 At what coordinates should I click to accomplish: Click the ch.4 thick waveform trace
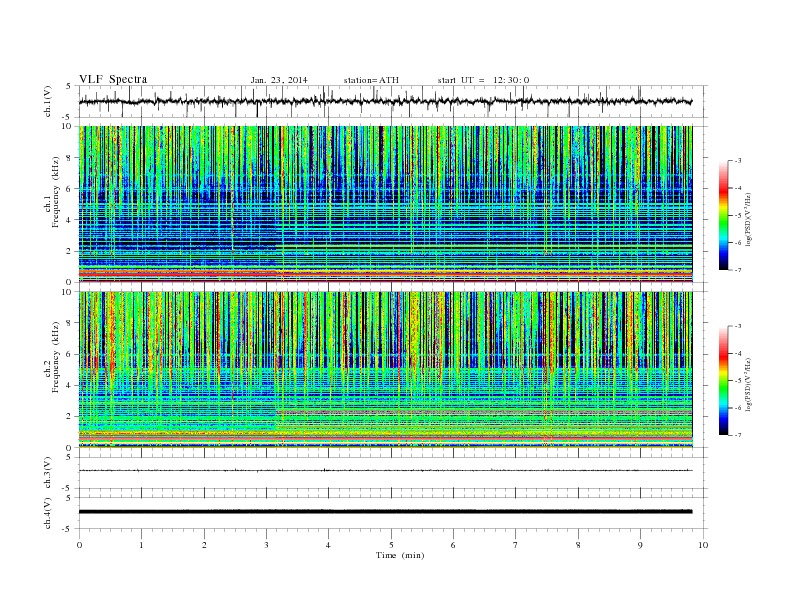coord(386,512)
